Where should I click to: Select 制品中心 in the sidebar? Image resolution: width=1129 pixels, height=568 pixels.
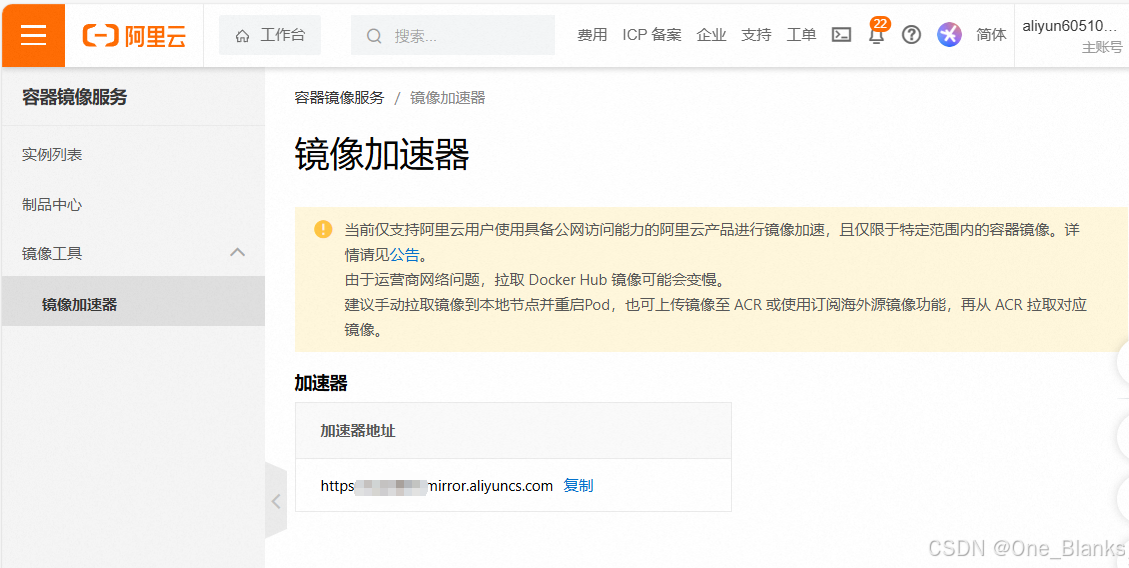pos(133,204)
